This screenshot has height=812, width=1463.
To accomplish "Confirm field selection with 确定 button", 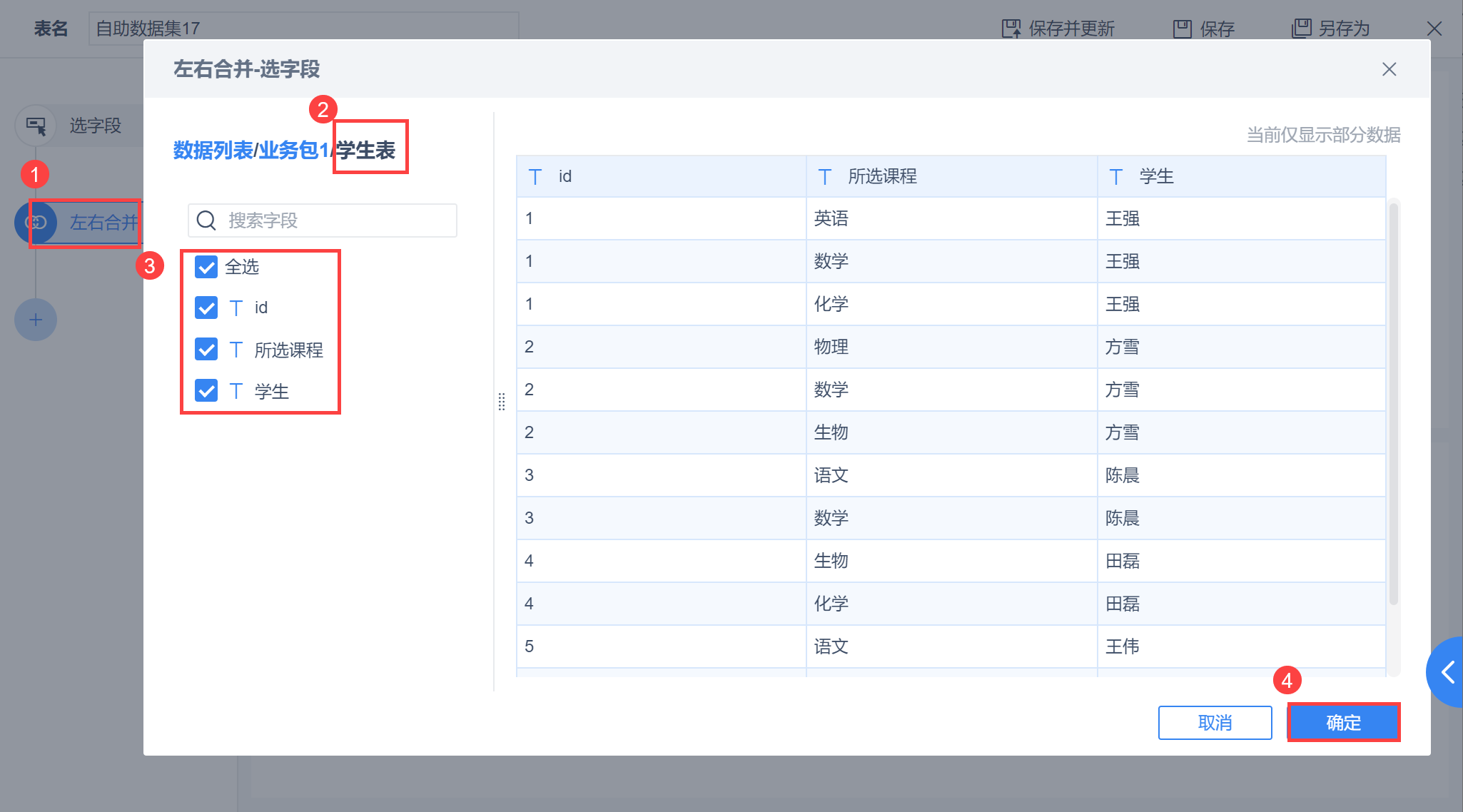I will coord(1342,722).
